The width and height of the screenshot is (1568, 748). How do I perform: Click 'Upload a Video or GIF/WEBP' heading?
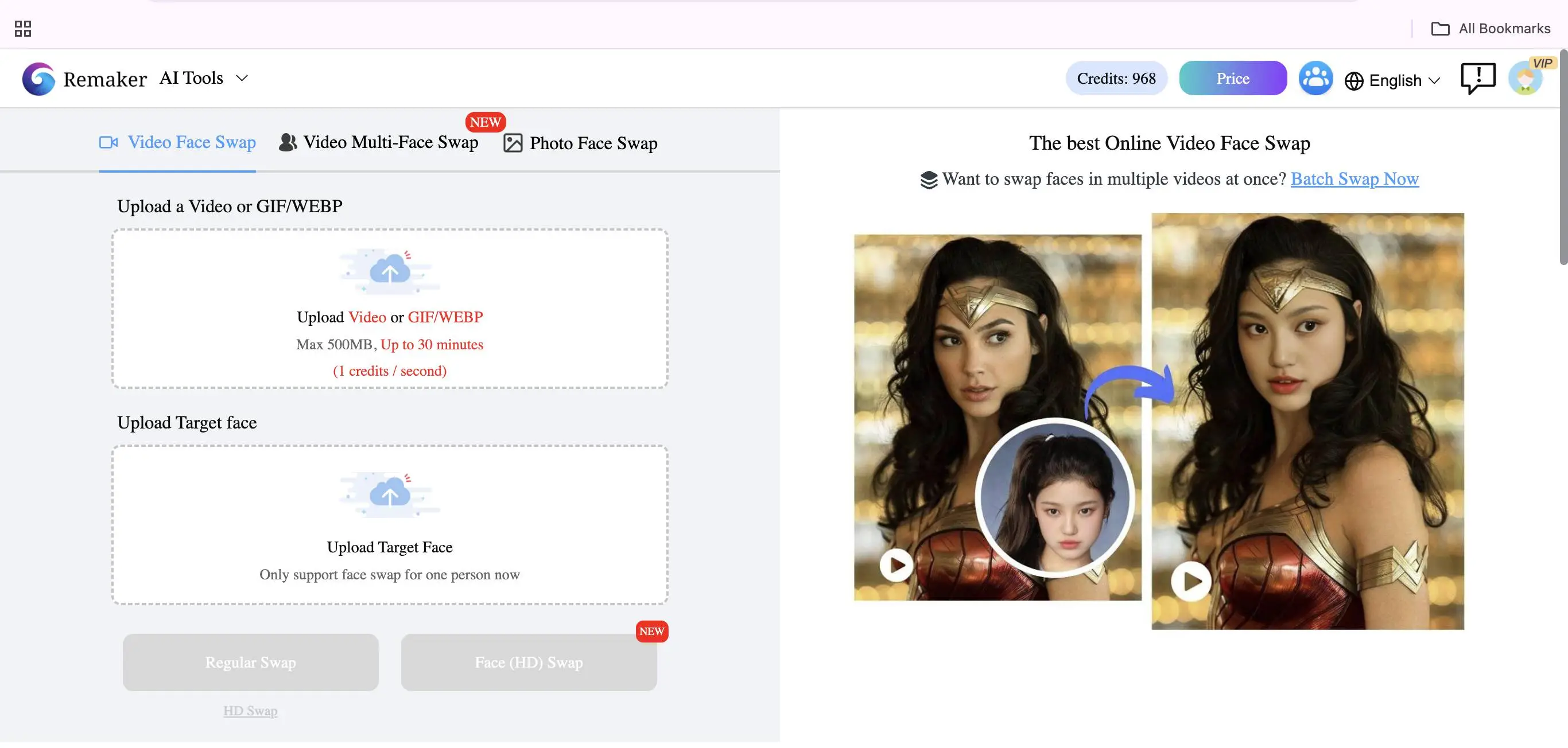[x=230, y=206]
